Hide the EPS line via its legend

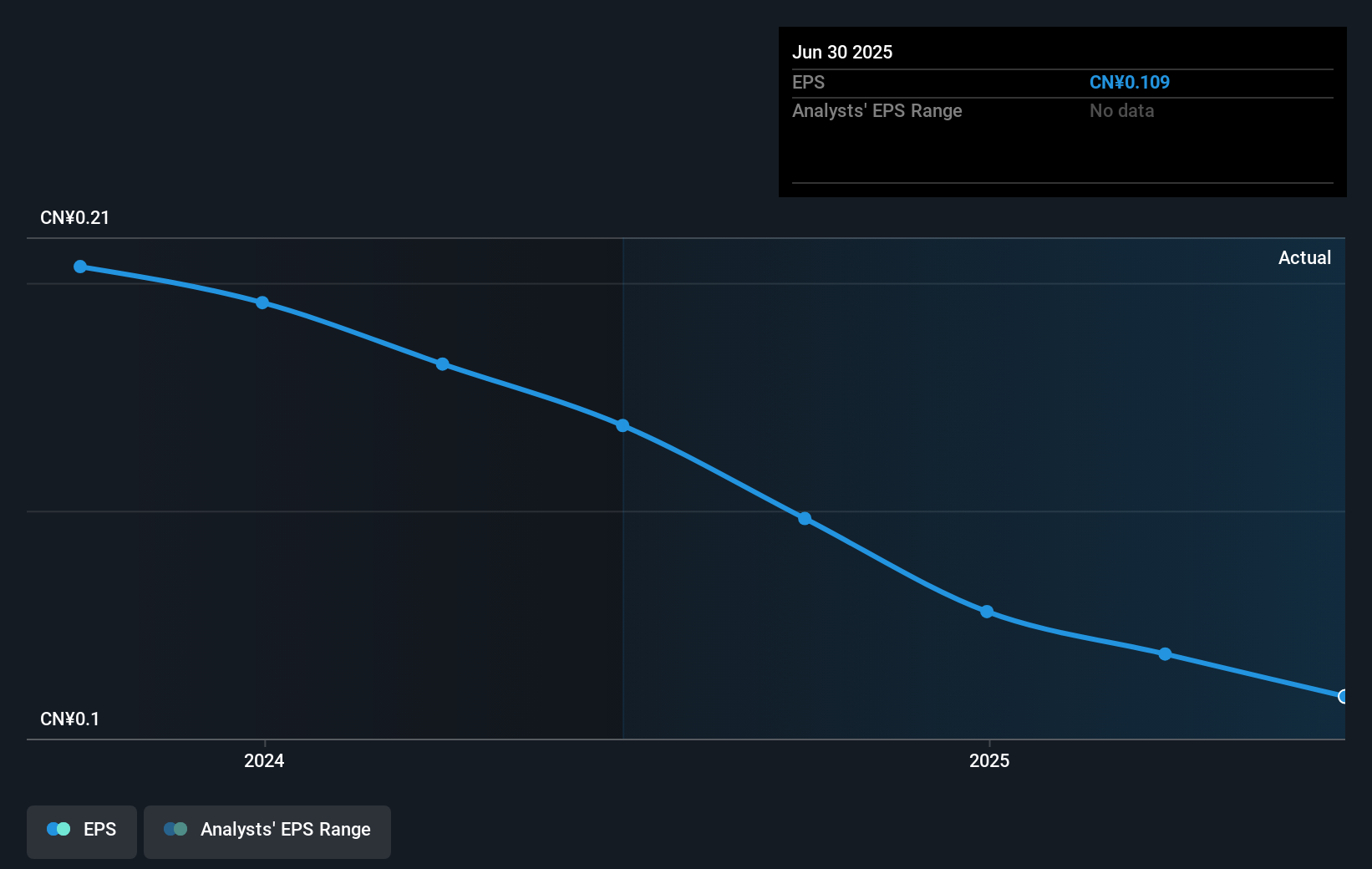pyautogui.click(x=81, y=830)
